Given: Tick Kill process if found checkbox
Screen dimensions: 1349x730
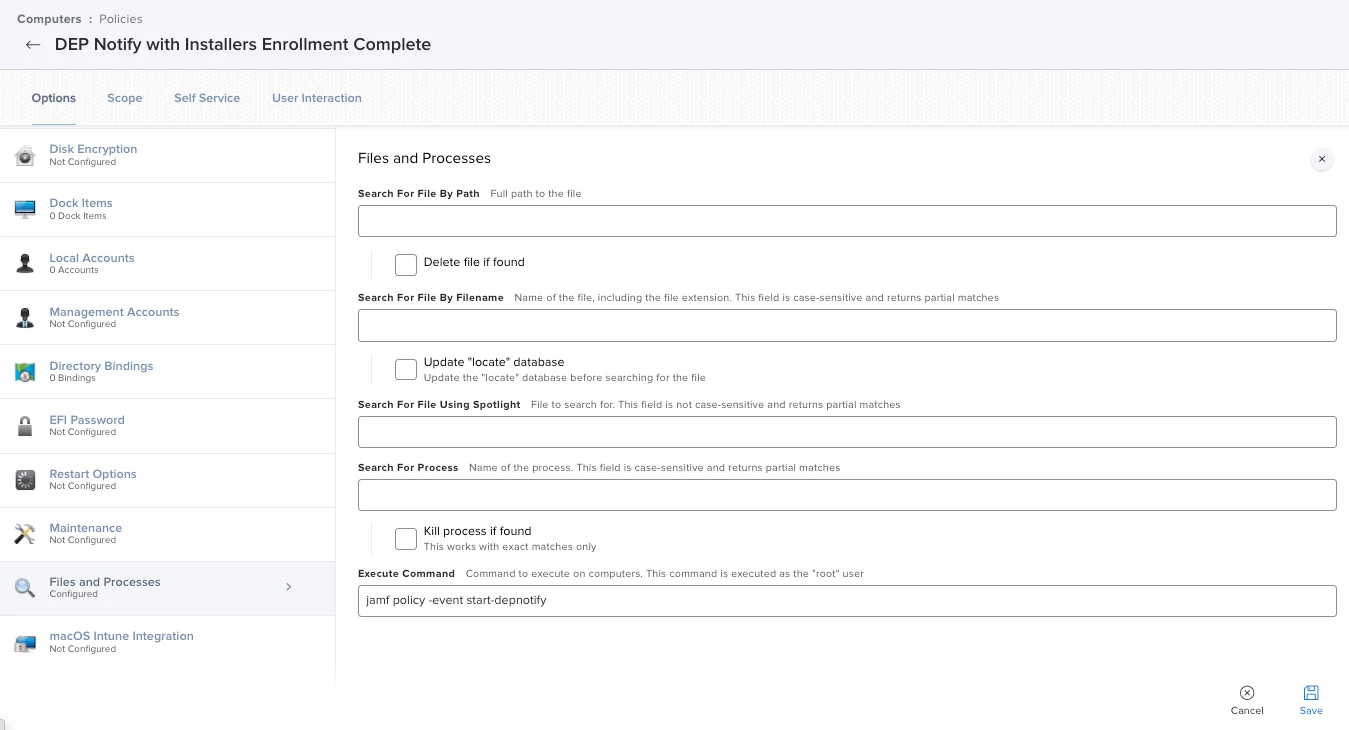Looking at the screenshot, I should (x=406, y=538).
